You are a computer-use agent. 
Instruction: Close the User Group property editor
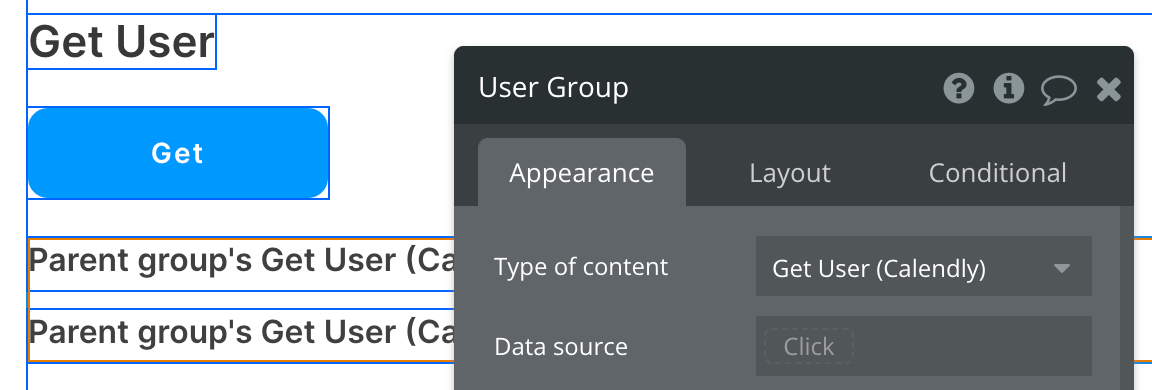coord(1108,90)
